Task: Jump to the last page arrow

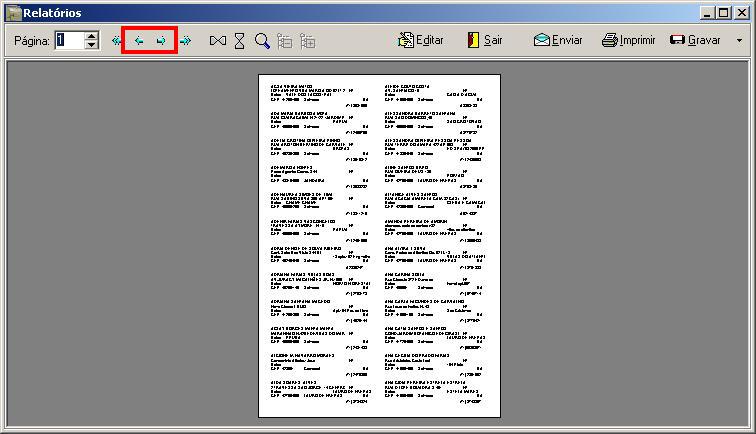Action: [x=185, y=41]
